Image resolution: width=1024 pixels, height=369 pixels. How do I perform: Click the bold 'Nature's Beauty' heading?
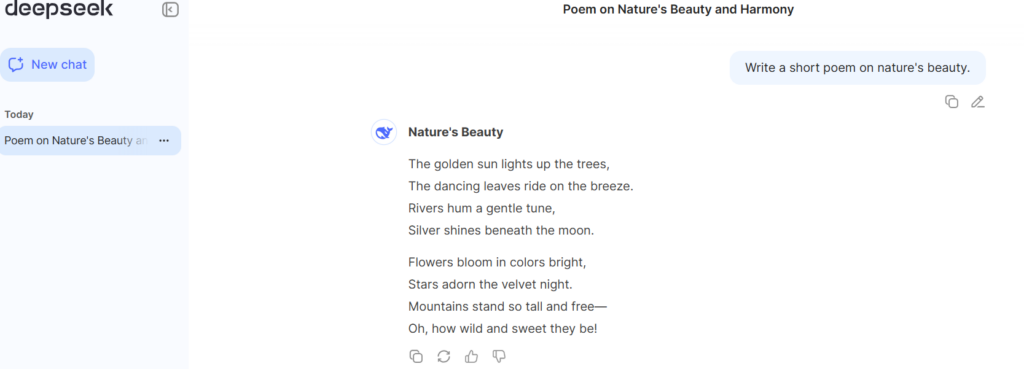click(x=455, y=132)
